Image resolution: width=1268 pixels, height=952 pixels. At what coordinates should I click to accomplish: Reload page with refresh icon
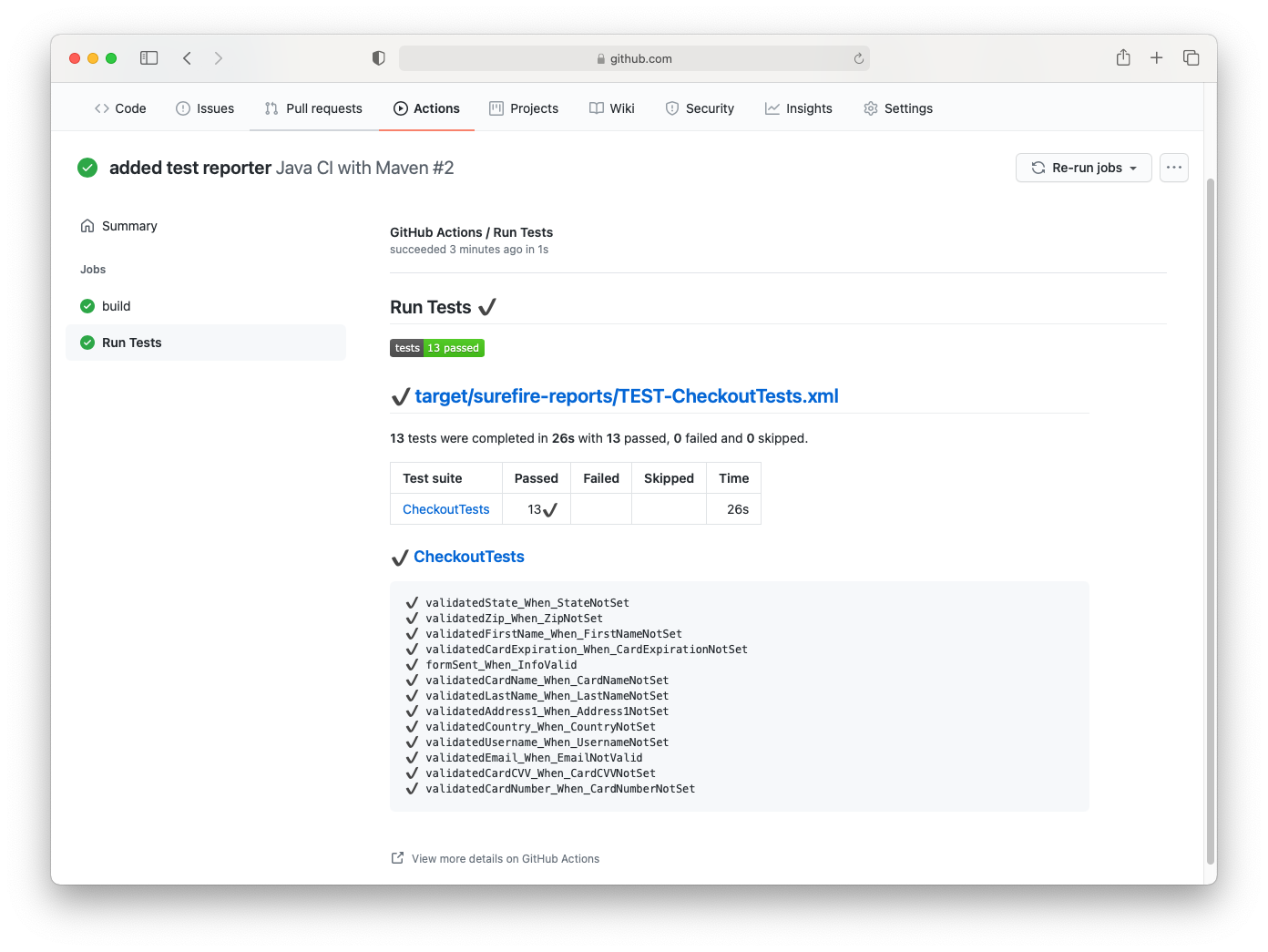tap(858, 58)
